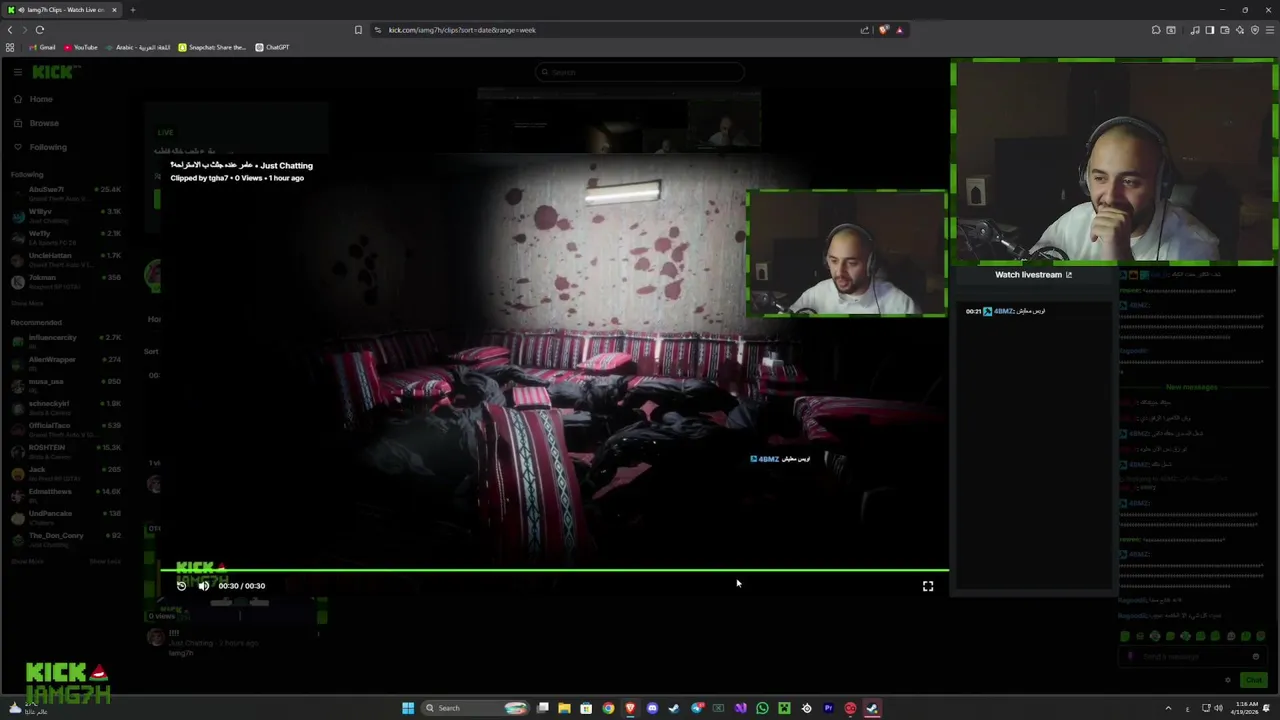
Task: Click the green Chat send button
Action: pos(1253,680)
